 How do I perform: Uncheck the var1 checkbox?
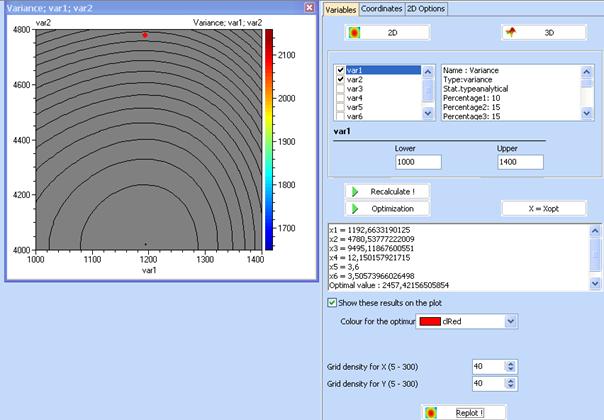click(341, 71)
